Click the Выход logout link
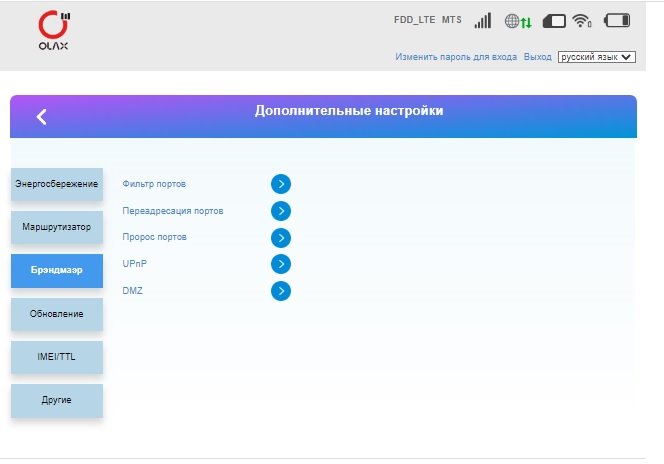Viewport: 664px width, 464px height. (x=537, y=57)
